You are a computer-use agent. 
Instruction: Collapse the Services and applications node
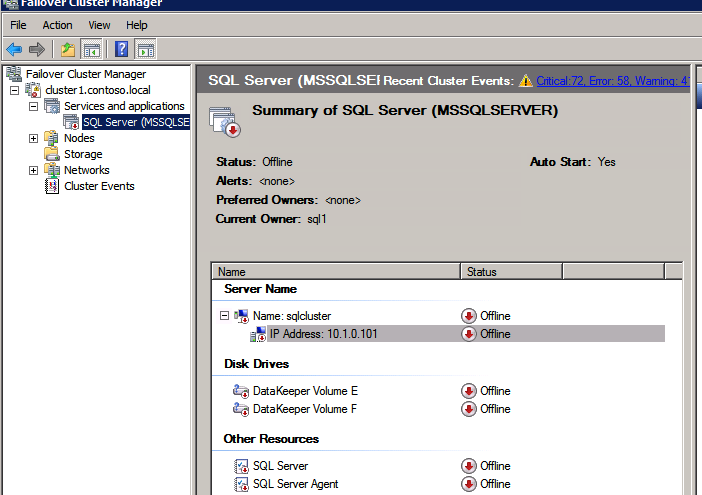pos(34,107)
